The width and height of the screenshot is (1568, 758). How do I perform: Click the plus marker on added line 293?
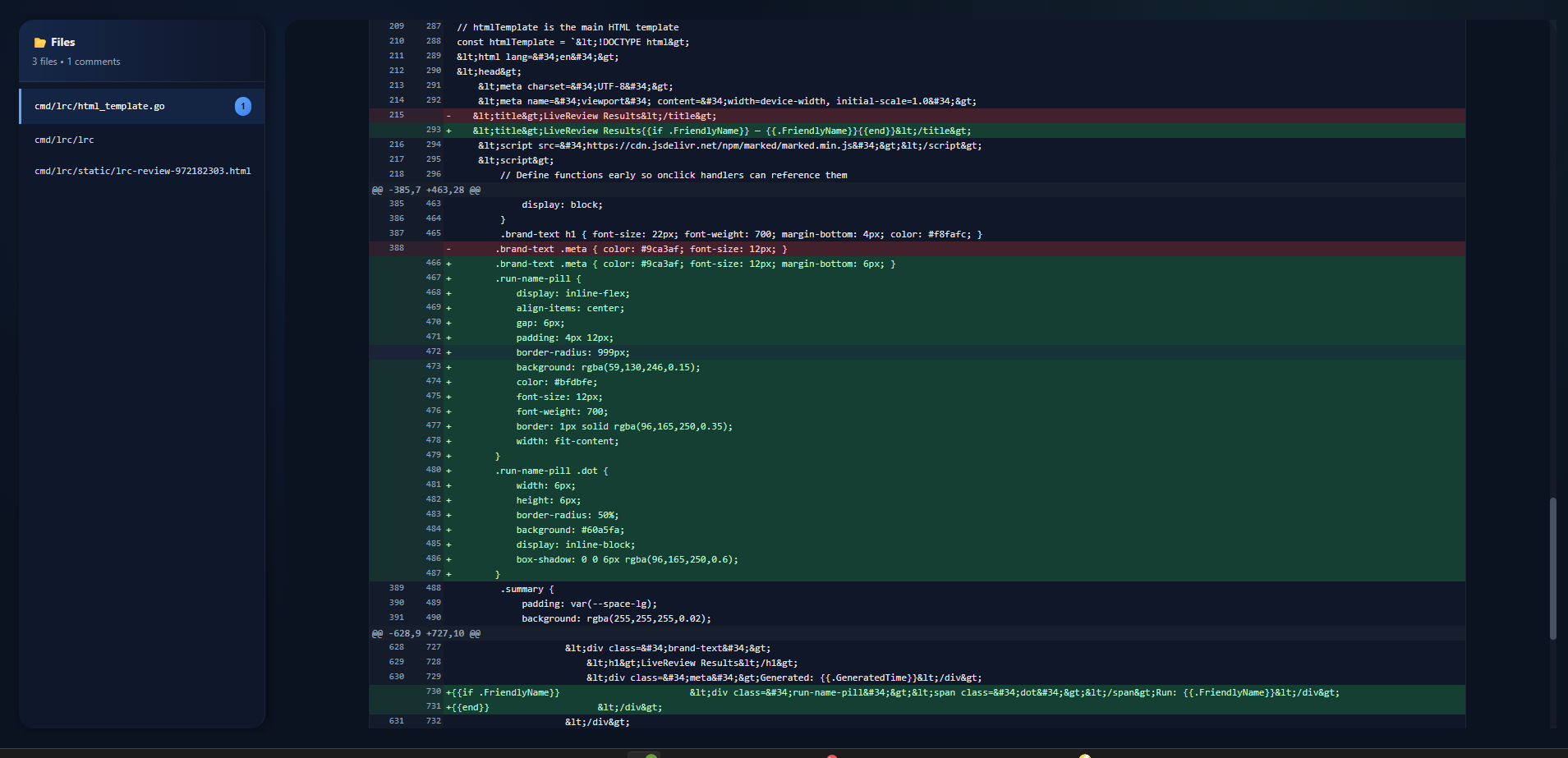point(448,131)
